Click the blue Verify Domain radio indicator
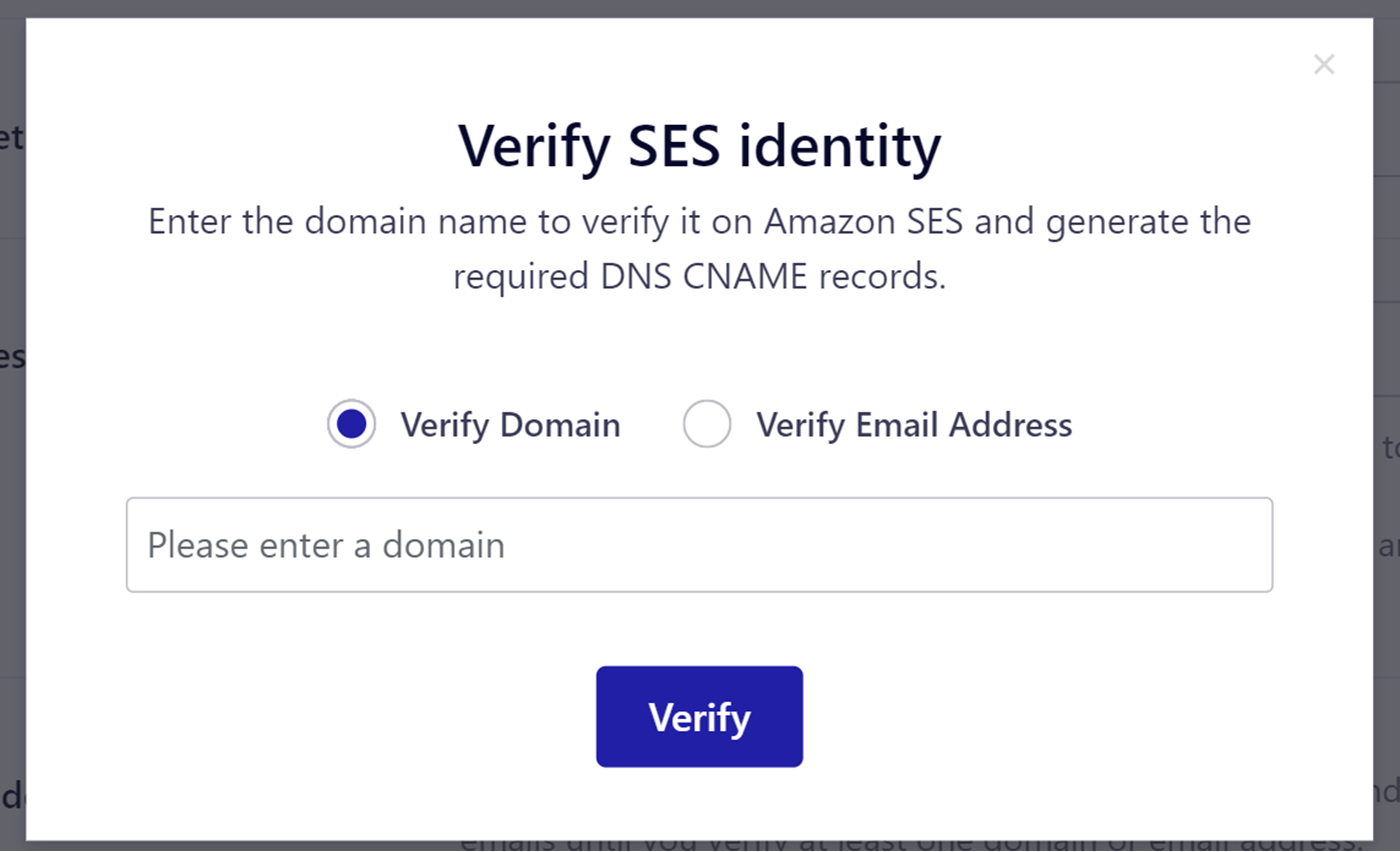 [x=351, y=424]
